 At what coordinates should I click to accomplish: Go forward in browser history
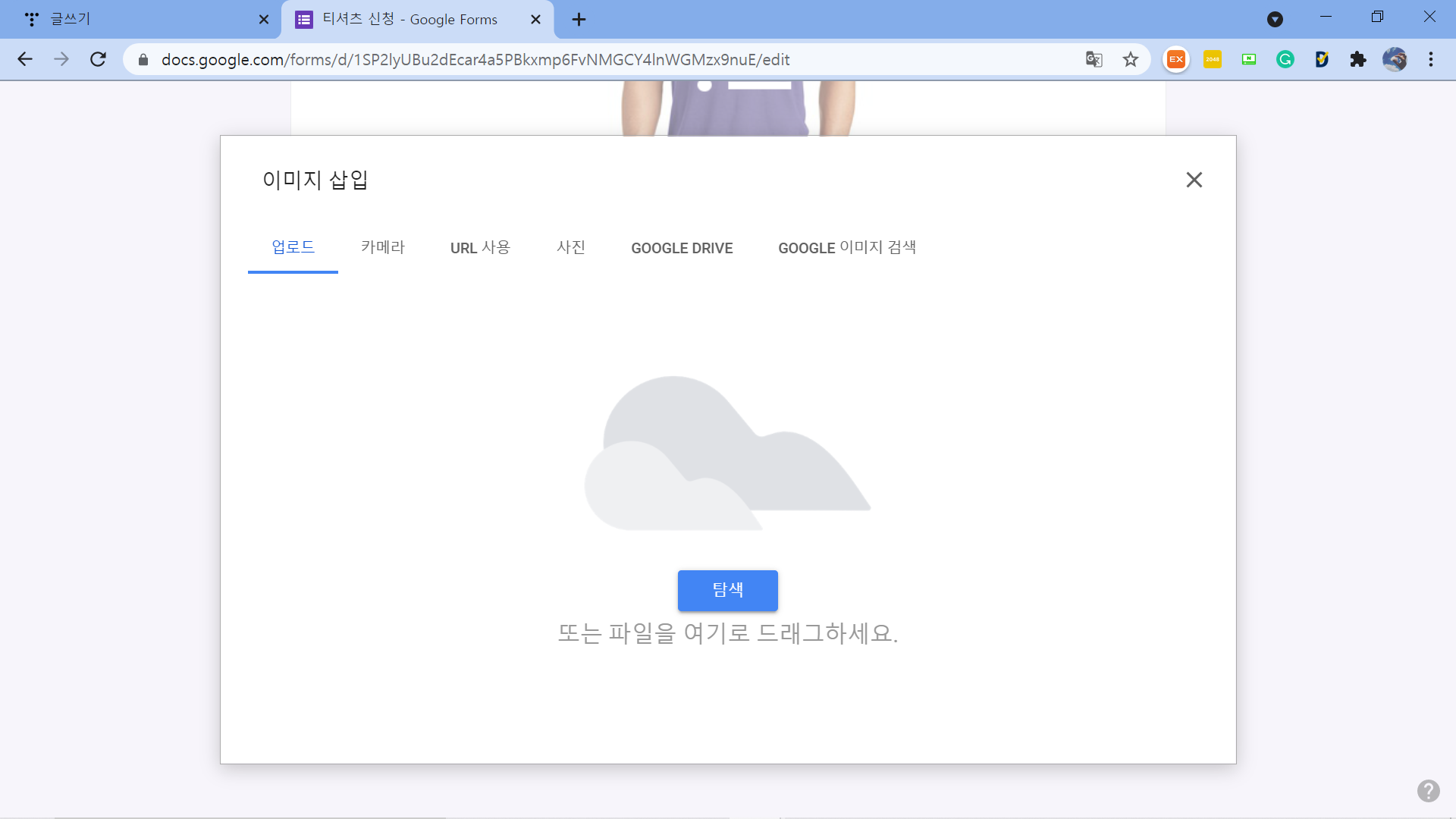(61, 59)
